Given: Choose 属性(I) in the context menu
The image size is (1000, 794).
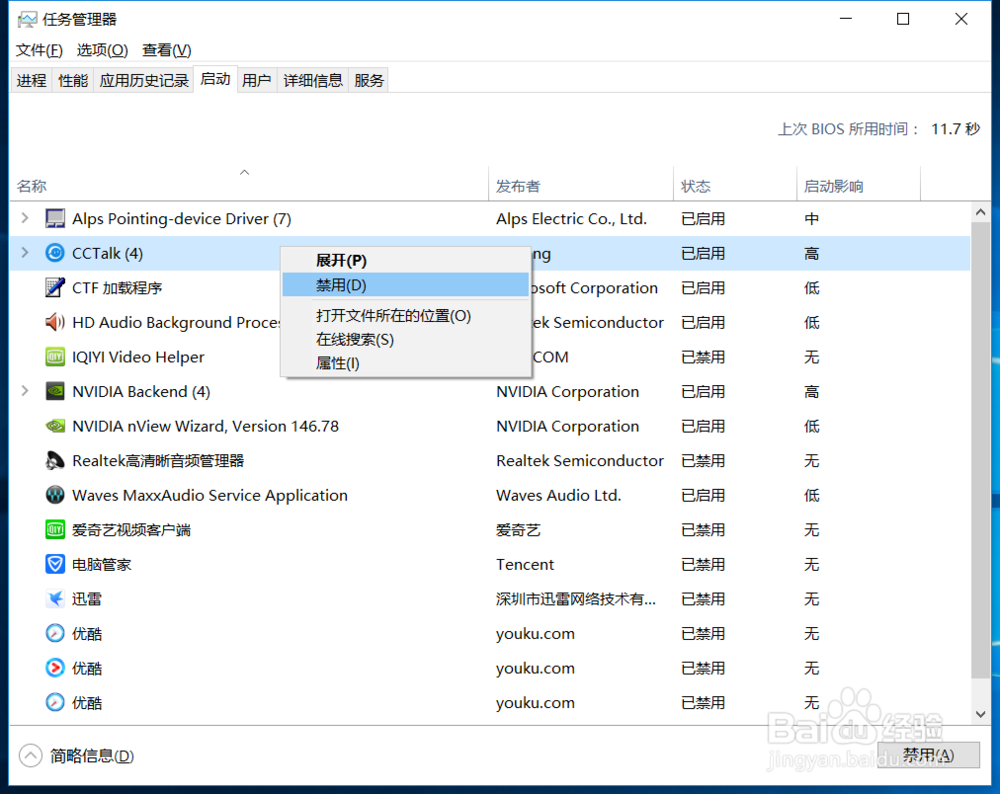Looking at the screenshot, I should coord(406,364).
